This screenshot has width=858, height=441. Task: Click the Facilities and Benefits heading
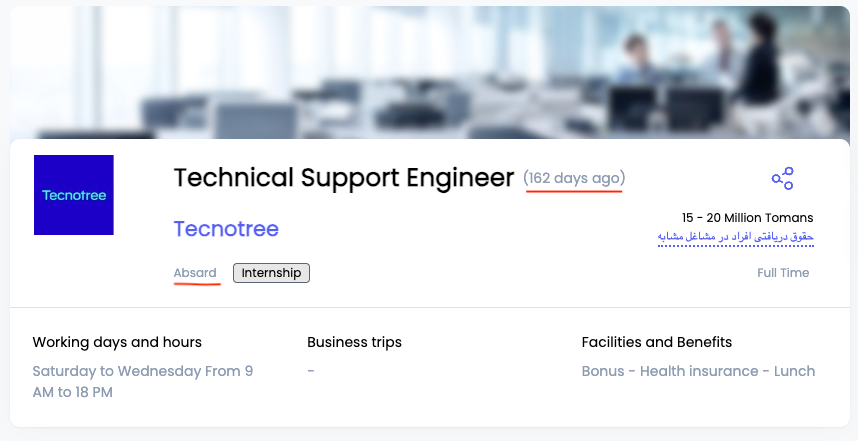tap(657, 343)
